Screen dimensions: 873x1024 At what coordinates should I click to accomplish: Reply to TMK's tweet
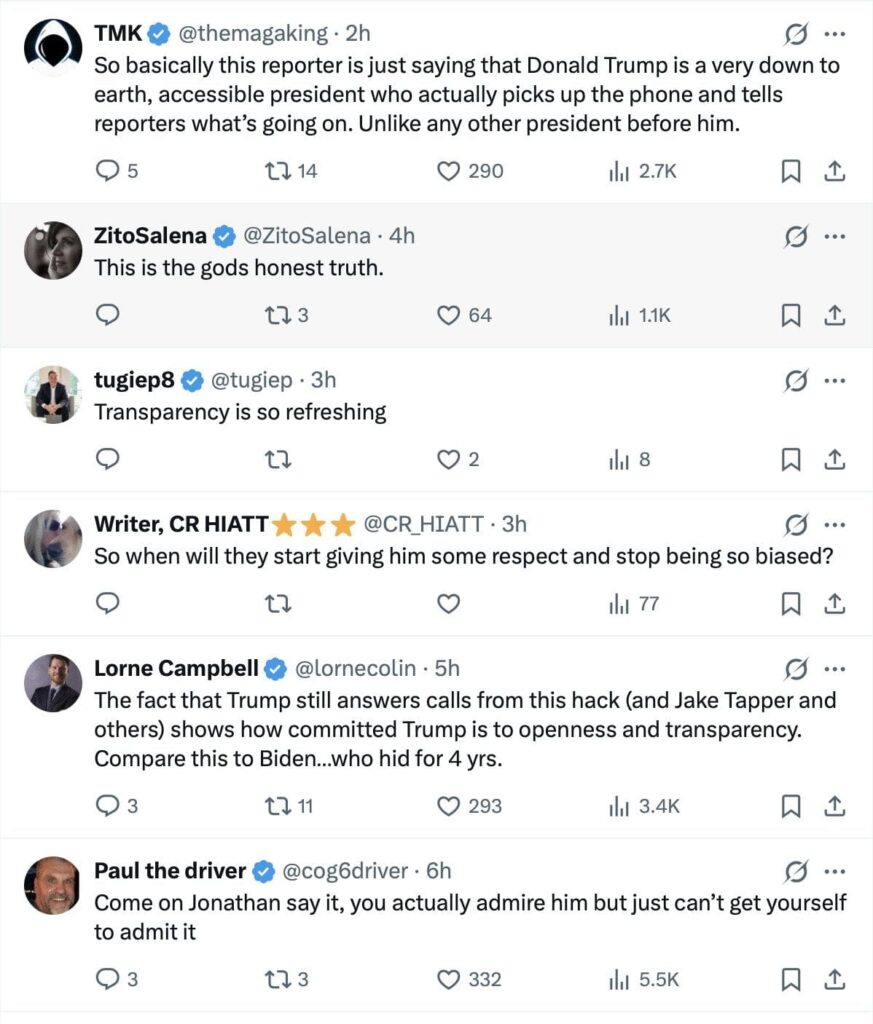pos(107,171)
